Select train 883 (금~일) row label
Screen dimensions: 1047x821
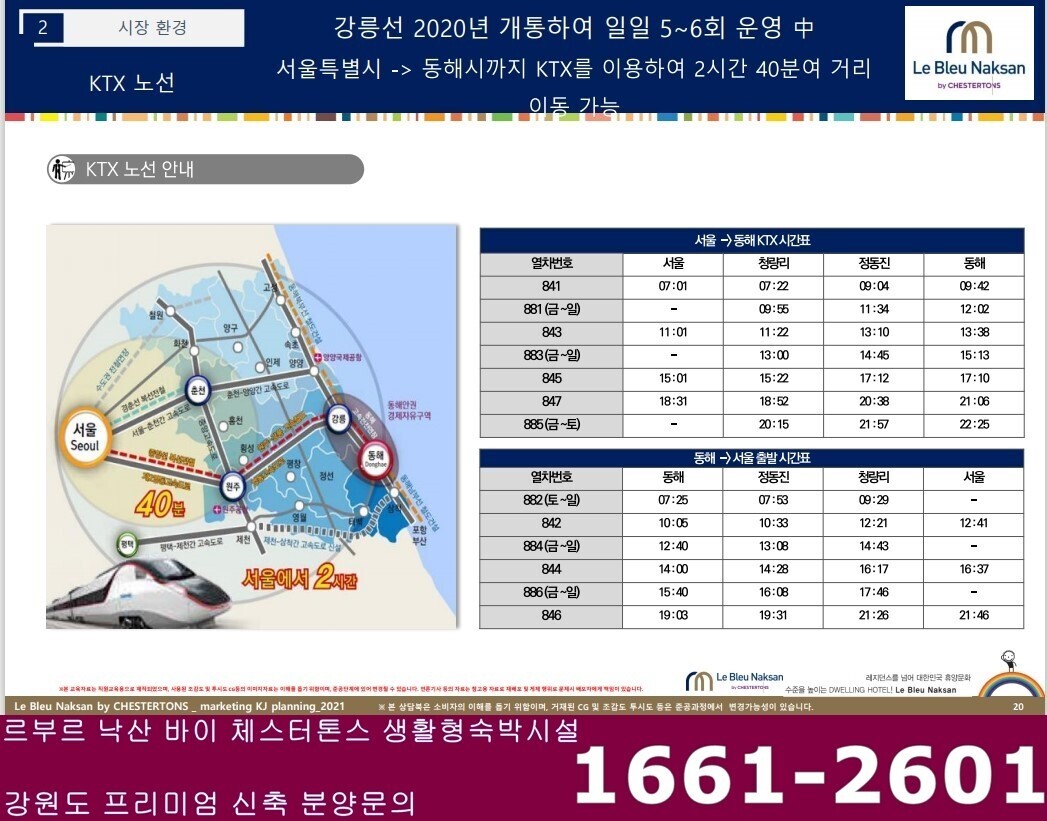[x=552, y=355]
